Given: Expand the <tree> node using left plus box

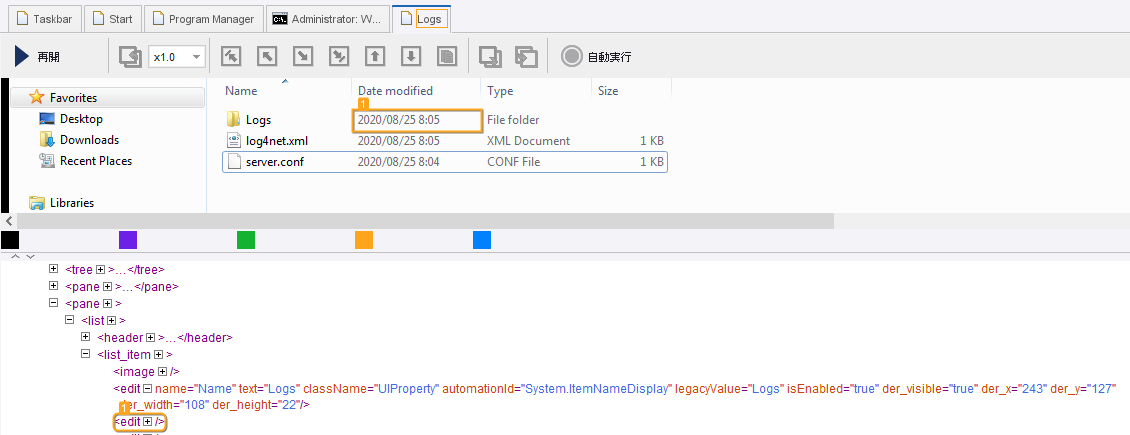Looking at the screenshot, I should pyautogui.click(x=54, y=270).
